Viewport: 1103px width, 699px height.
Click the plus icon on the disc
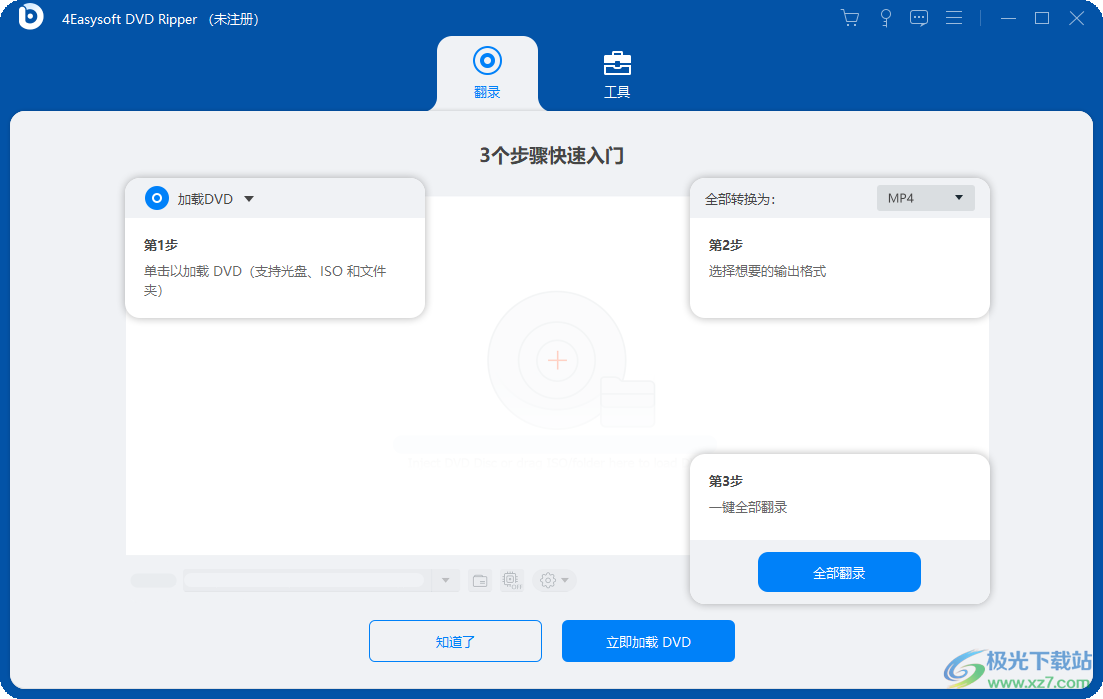tap(557, 361)
